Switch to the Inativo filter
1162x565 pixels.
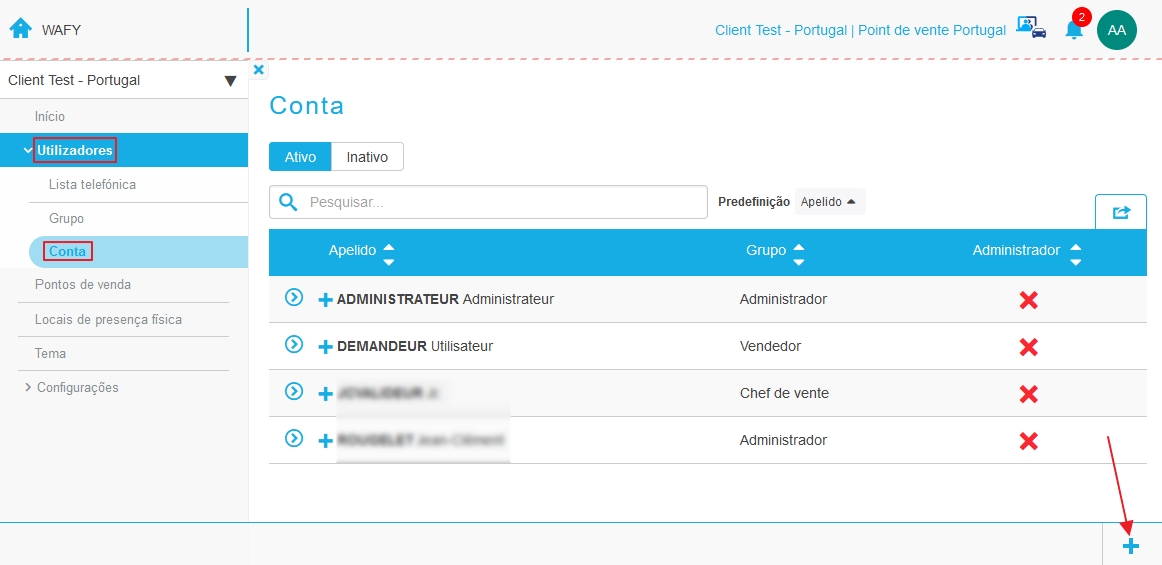pos(368,157)
